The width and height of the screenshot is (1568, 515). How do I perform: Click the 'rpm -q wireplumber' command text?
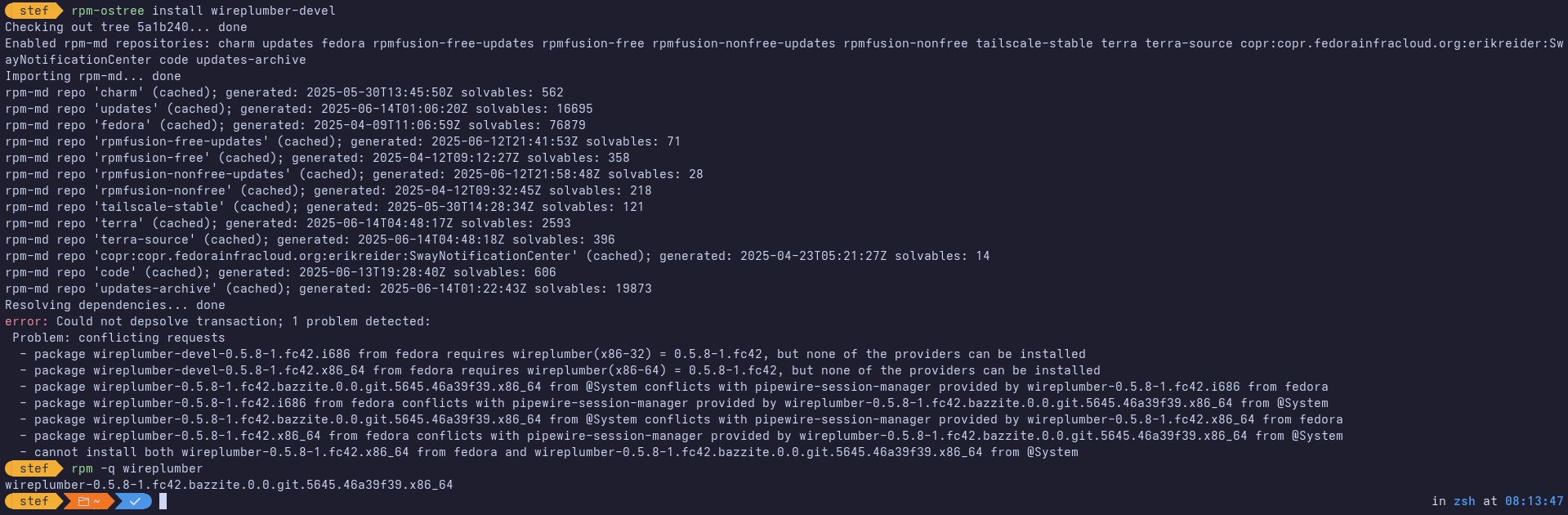[x=136, y=468]
